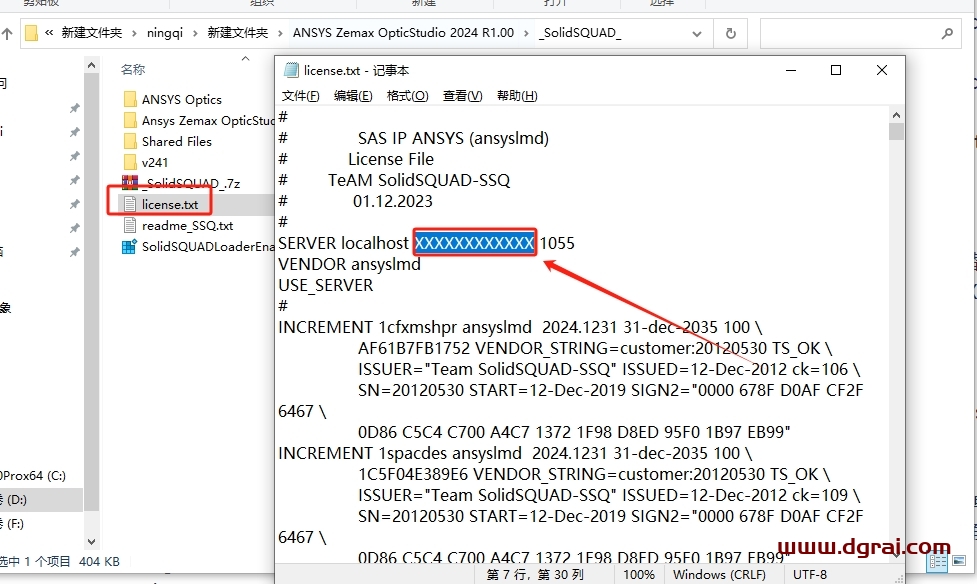Click the INCREMENT 1cfxmshpr line

click(520, 327)
